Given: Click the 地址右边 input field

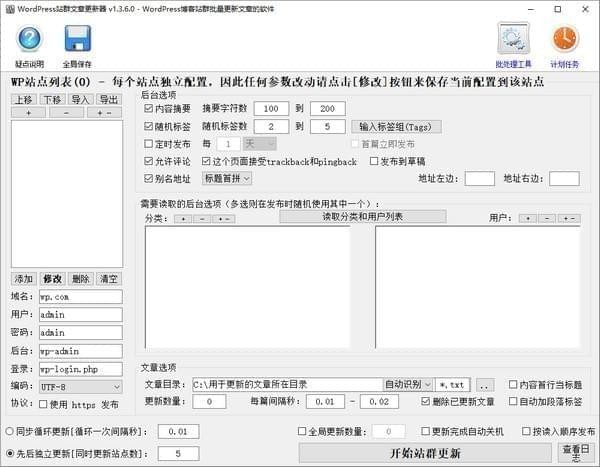Looking at the screenshot, I should 564,179.
